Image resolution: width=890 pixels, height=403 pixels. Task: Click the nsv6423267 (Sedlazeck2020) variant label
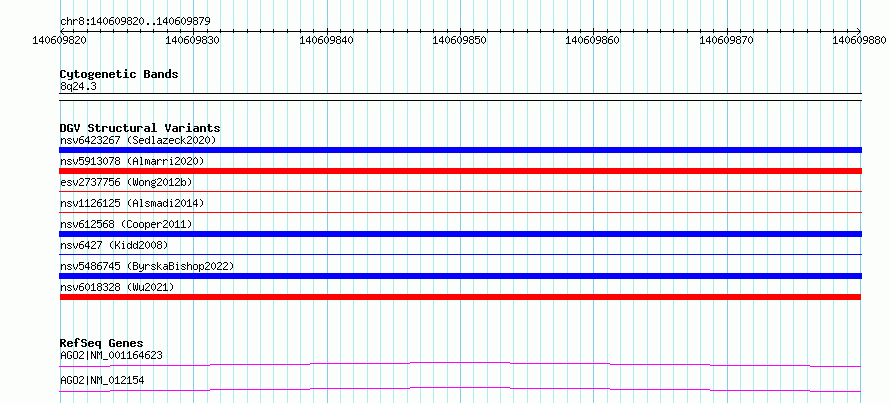click(138, 140)
